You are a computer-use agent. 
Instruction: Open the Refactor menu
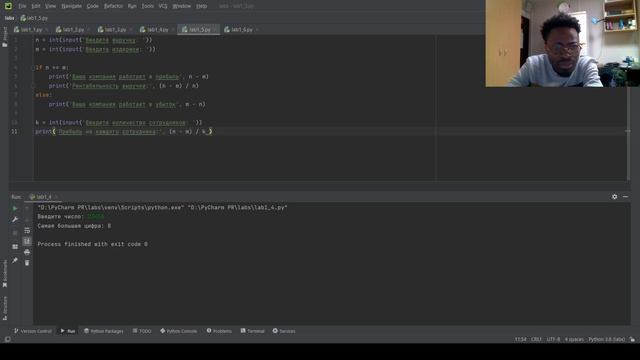coord(113,6)
